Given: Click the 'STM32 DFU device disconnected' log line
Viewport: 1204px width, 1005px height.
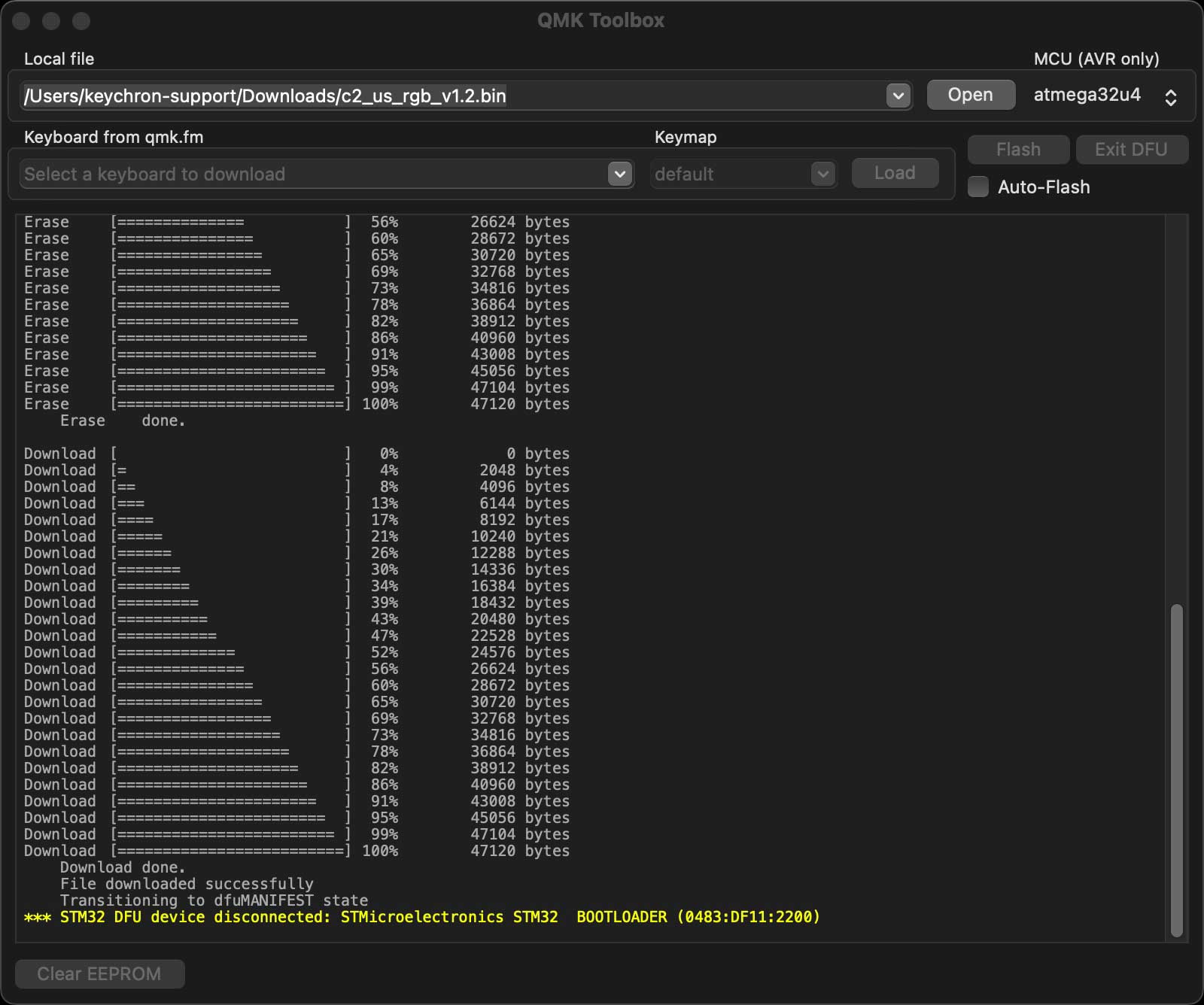Looking at the screenshot, I should tap(422, 917).
